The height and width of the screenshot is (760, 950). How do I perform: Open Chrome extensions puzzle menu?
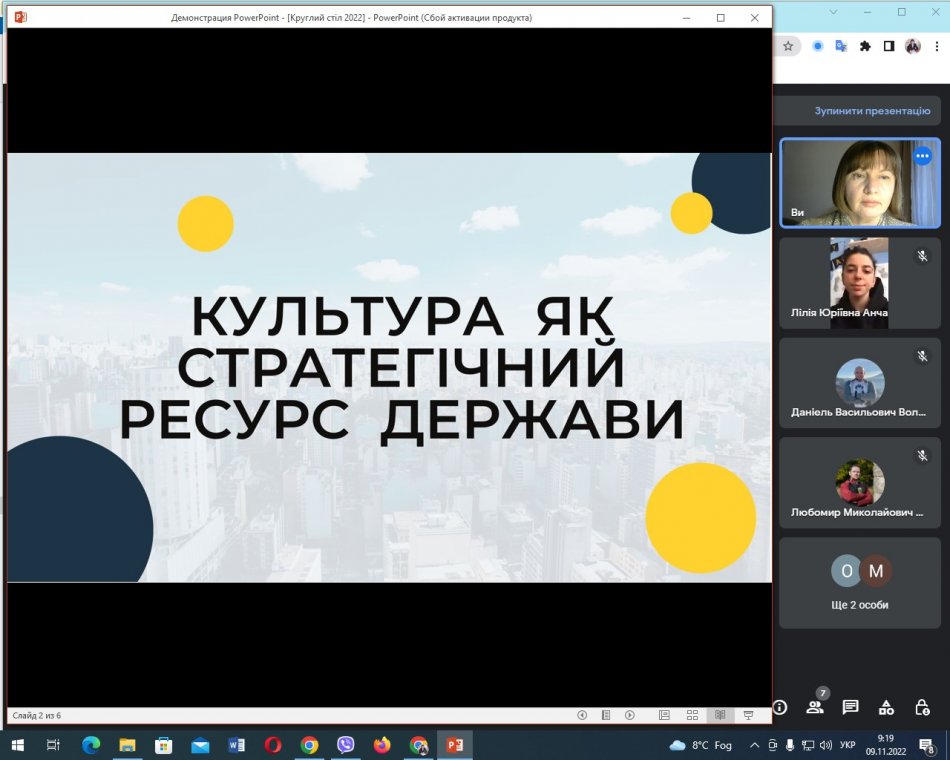(x=865, y=46)
